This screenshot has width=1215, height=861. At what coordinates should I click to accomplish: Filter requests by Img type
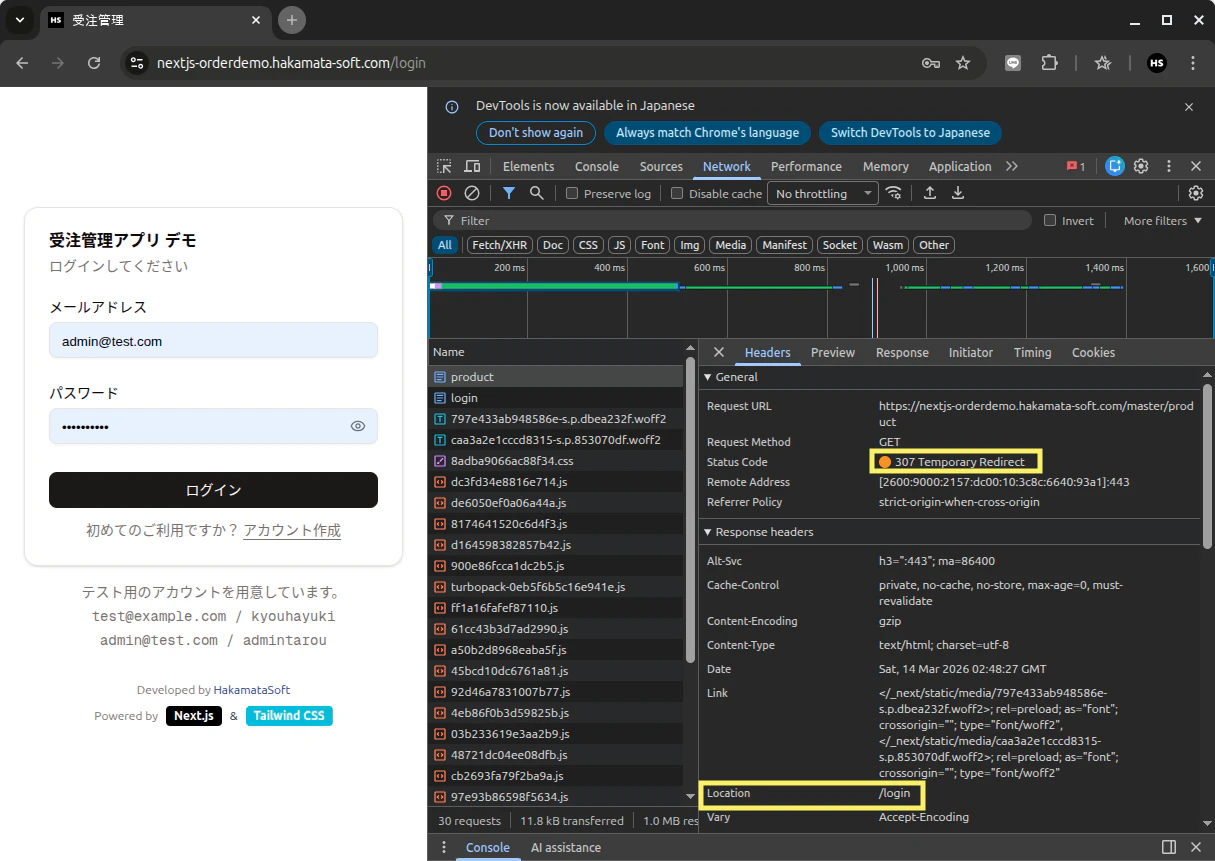click(690, 245)
